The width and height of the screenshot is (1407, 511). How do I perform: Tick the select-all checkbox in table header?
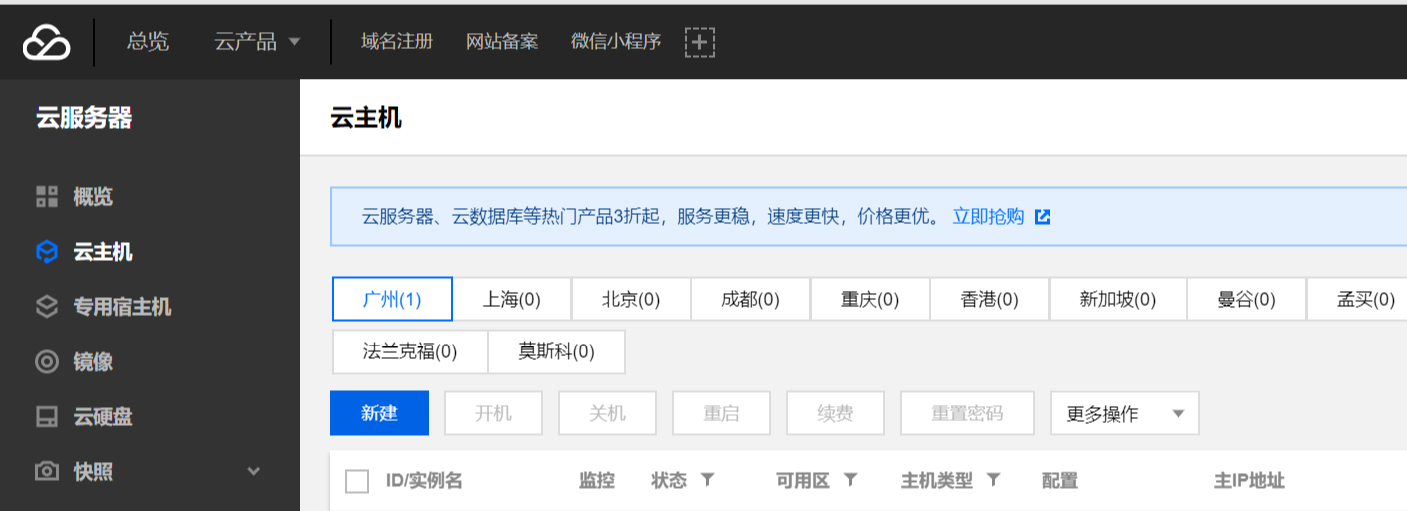pyautogui.click(x=357, y=481)
